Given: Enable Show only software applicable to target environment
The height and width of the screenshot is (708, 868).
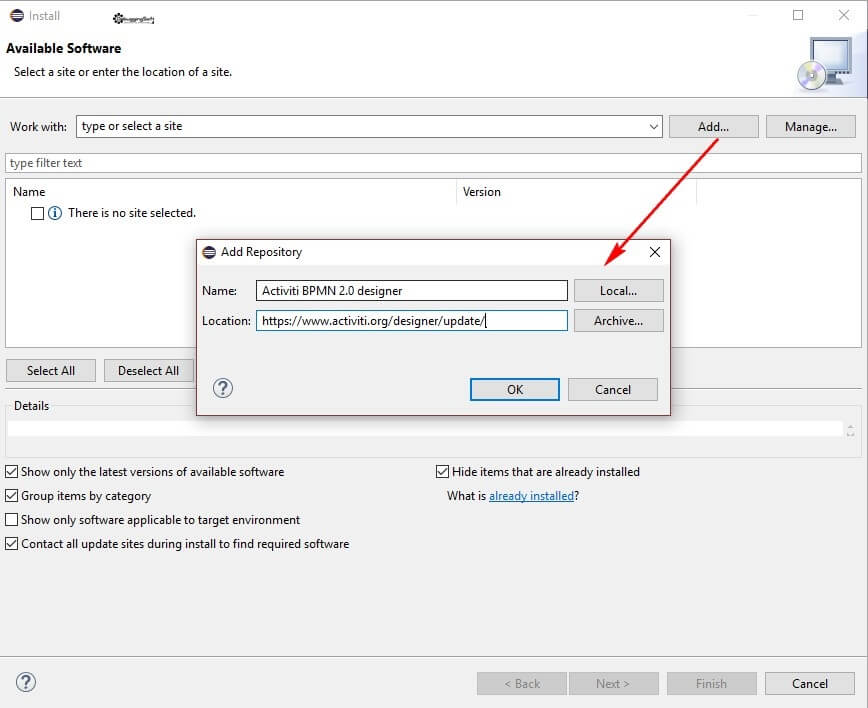Looking at the screenshot, I should point(12,520).
